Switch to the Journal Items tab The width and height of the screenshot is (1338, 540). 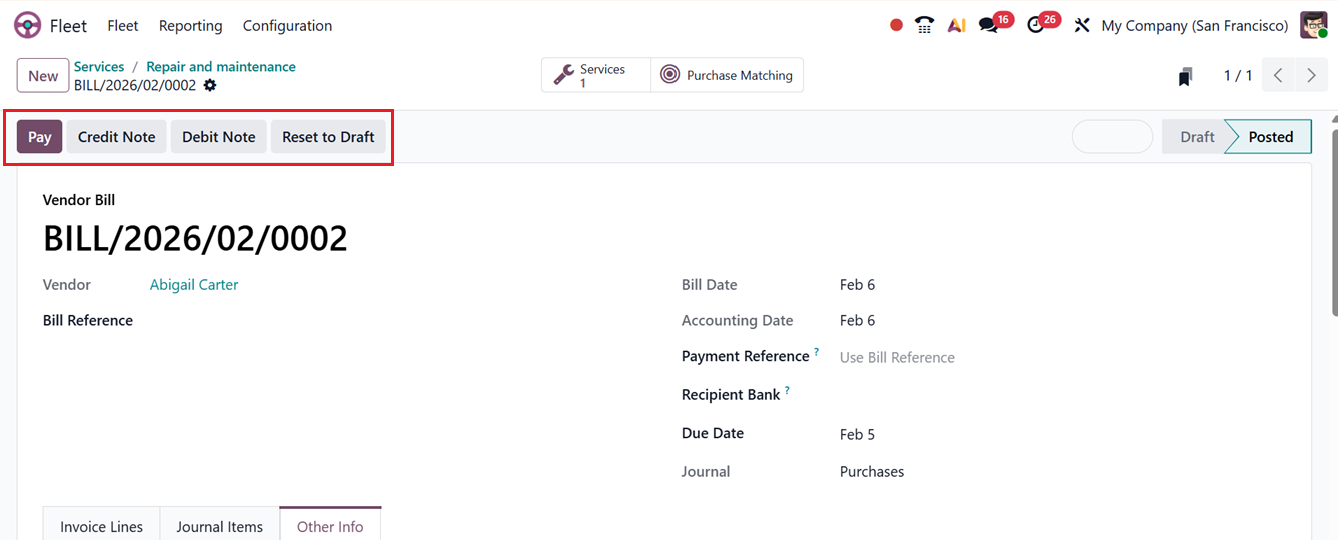click(219, 527)
